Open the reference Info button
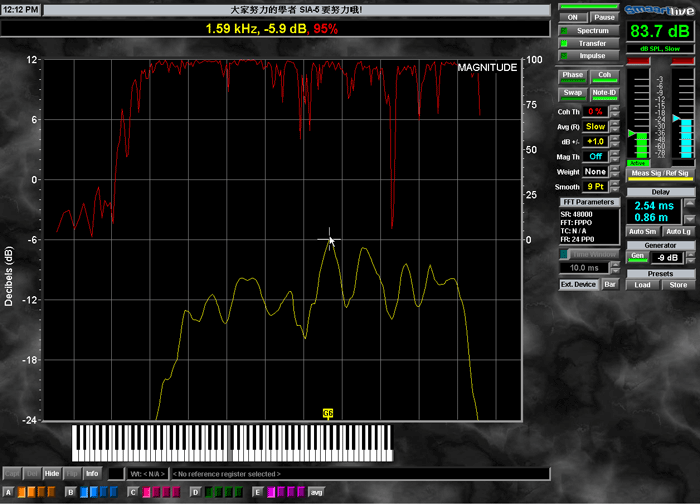Screen dimensions: 700x504 click(91, 473)
